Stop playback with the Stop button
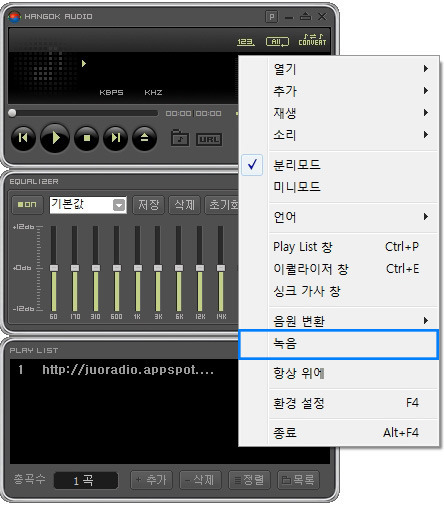The image size is (444, 508). coord(86,138)
